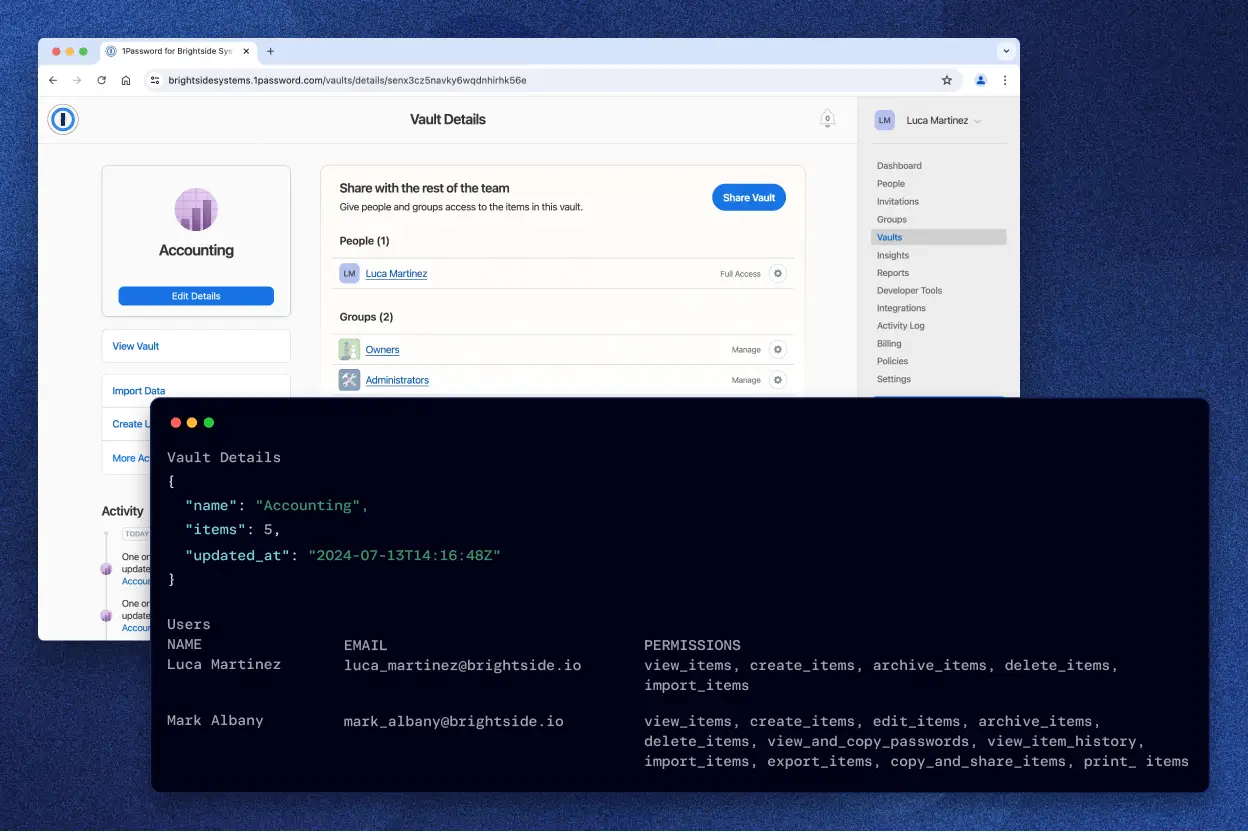Click the browser back arrow
Viewport: 1248px width, 832px height.
(x=53, y=80)
